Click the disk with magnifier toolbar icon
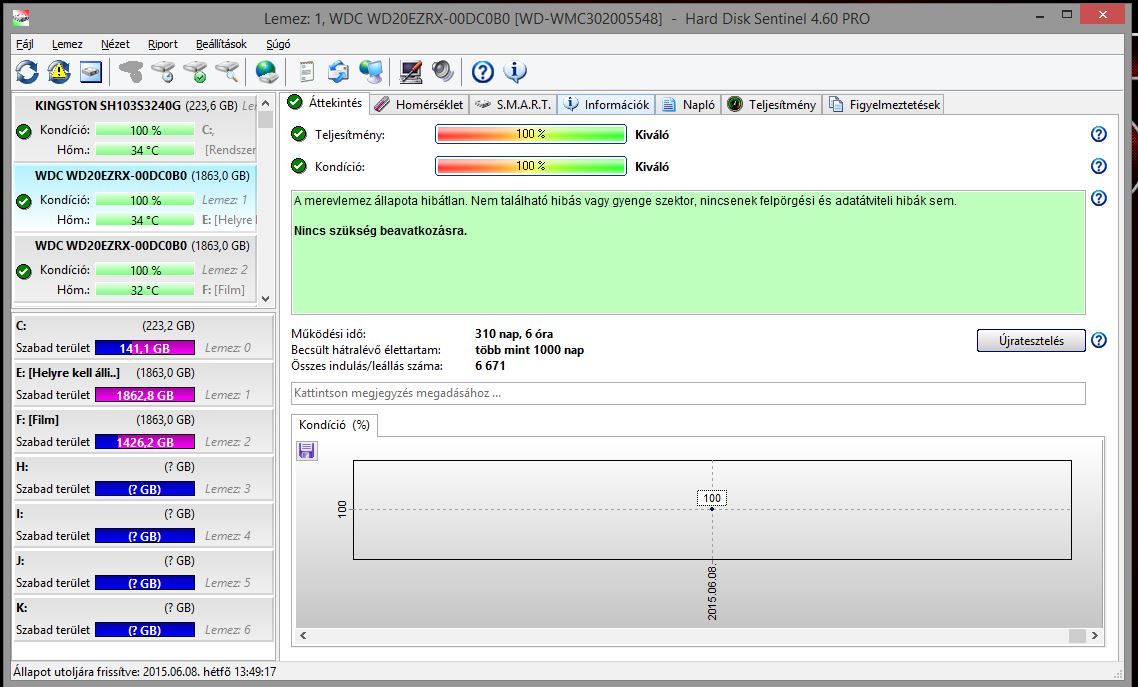 (x=227, y=72)
